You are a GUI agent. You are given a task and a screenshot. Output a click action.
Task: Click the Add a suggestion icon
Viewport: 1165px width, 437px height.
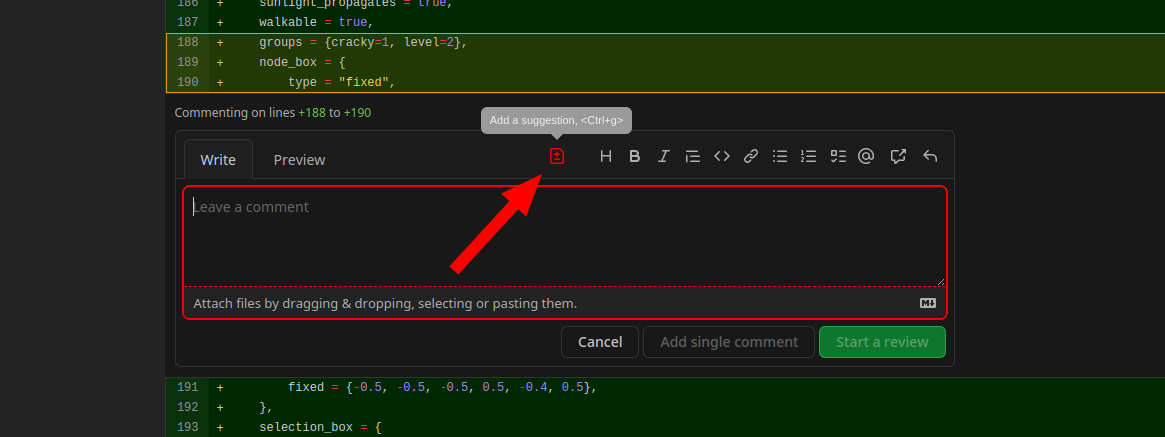[556, 156]
